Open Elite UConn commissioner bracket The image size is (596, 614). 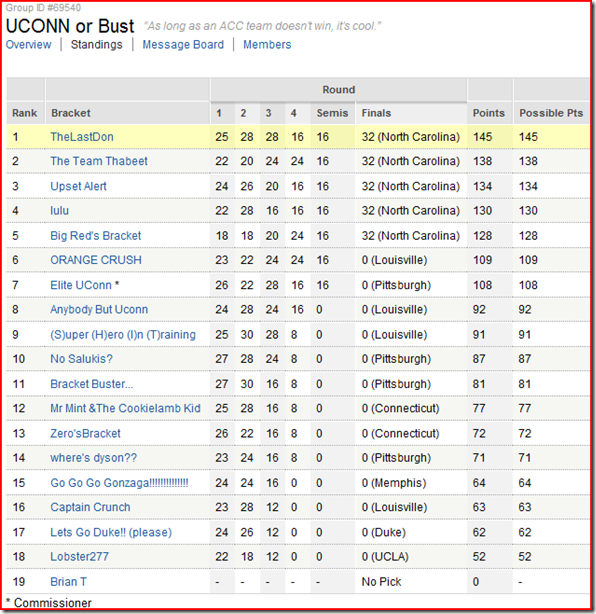[x=81, y=285]
